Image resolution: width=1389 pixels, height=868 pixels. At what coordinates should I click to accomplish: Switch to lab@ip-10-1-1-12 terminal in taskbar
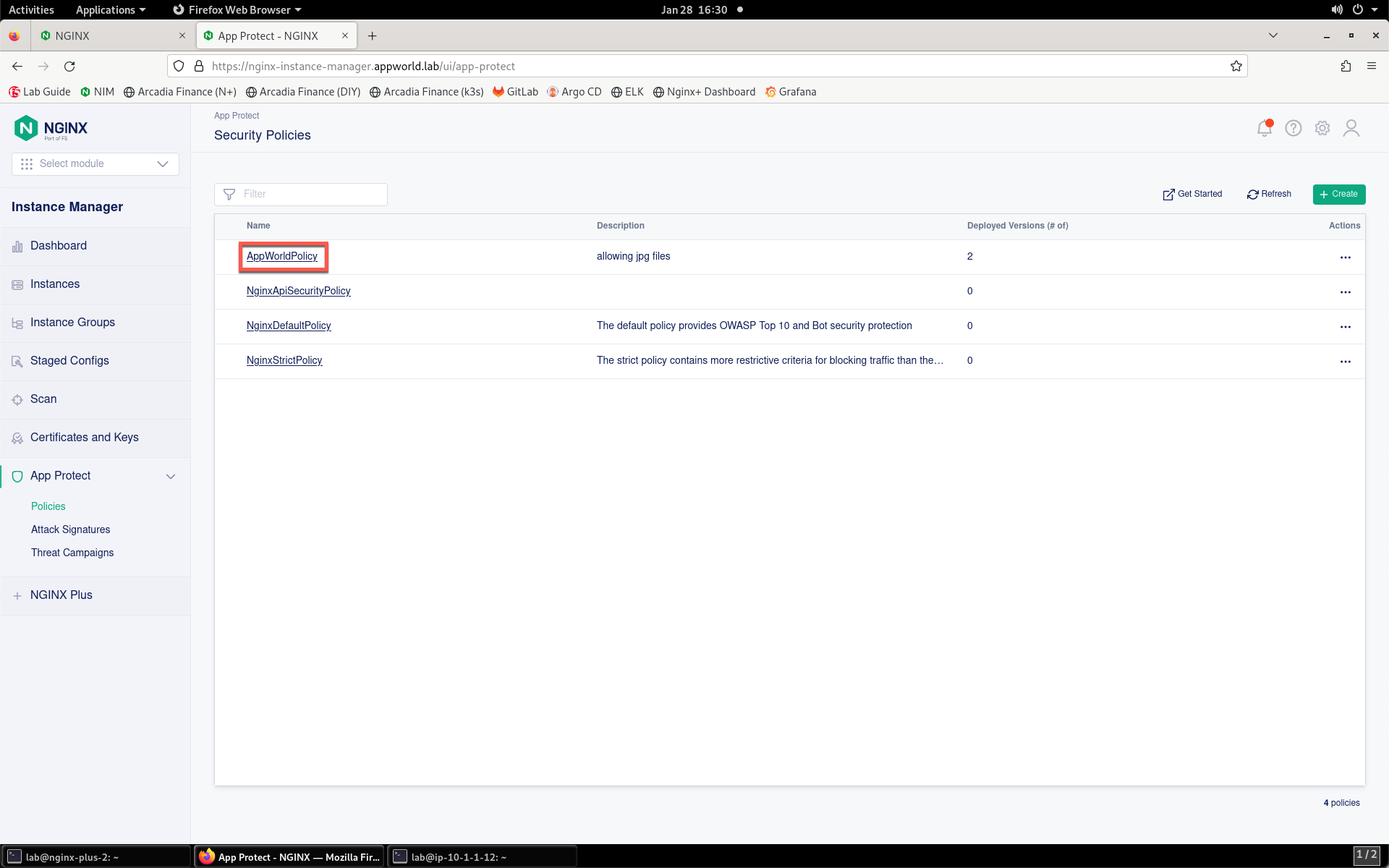pyautogui.click(x=482, y=856)
